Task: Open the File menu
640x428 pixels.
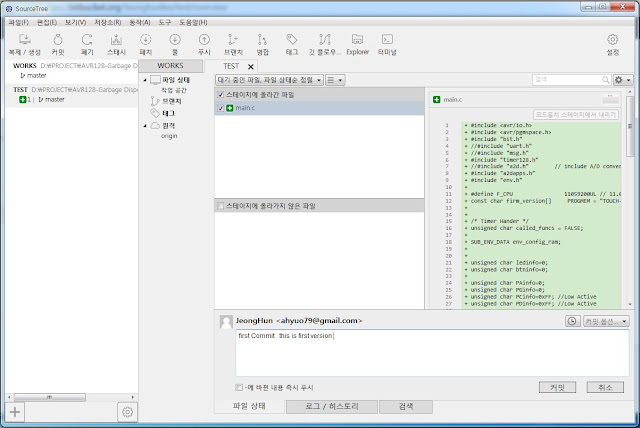Action: 18,22
